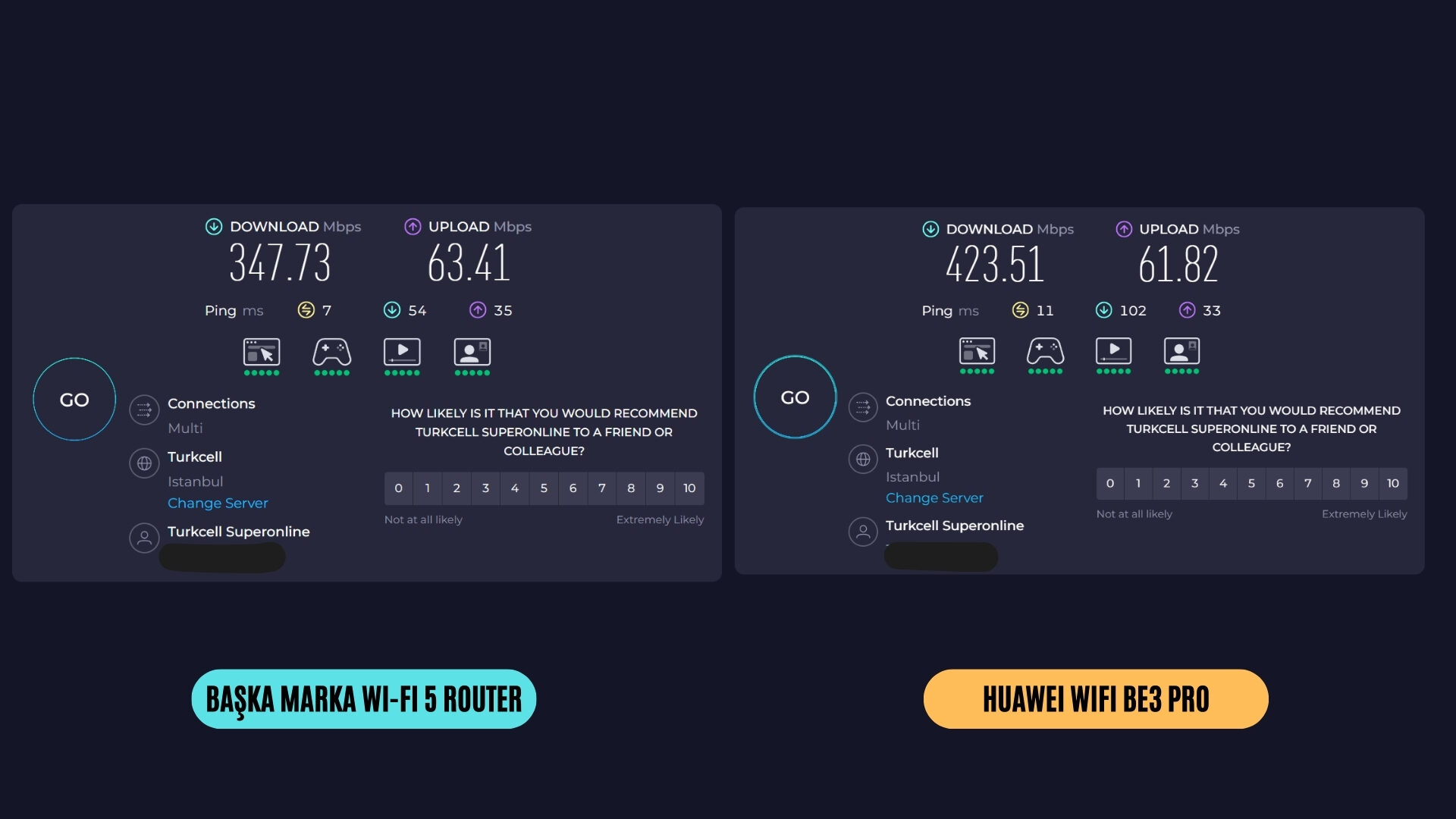Select rating 10 in left panel survey
1456x819 pixels.
click(689, 488)
